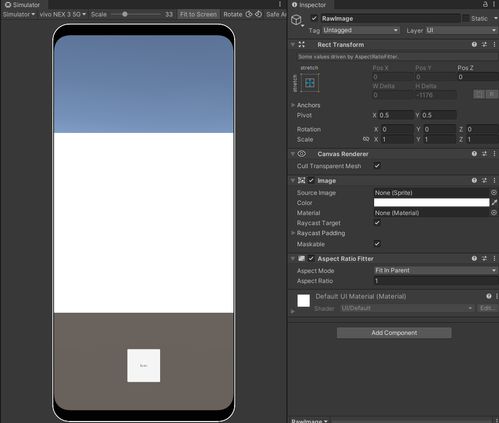
Task: Open Aspect Mode Fit In Parent dropdown
Action: (435, 270)
